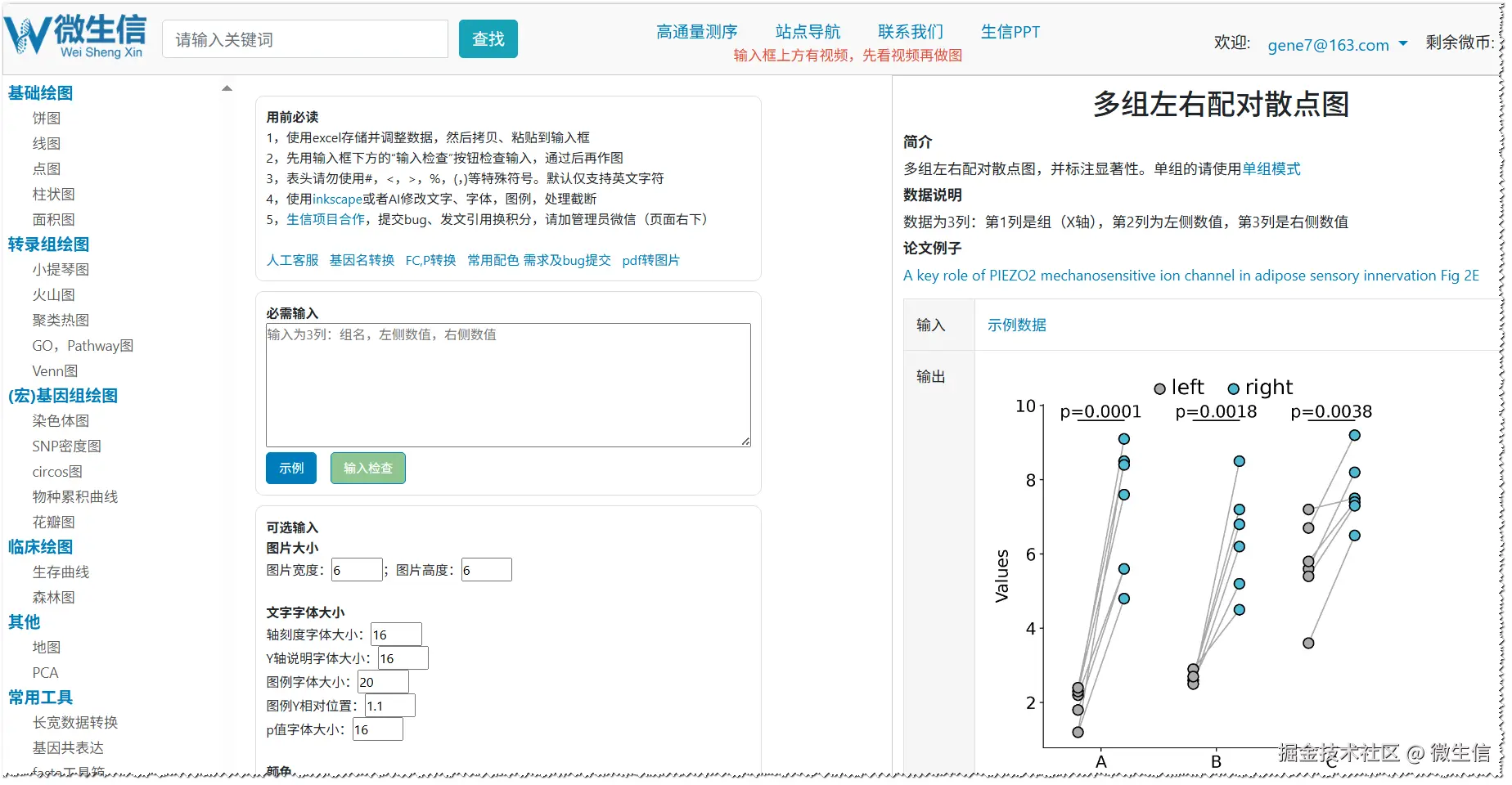Select 柱状图 in the sidebar
The height and width of the screenshot is (785, 1512).
pyautogui.click(x=54, y=195)
